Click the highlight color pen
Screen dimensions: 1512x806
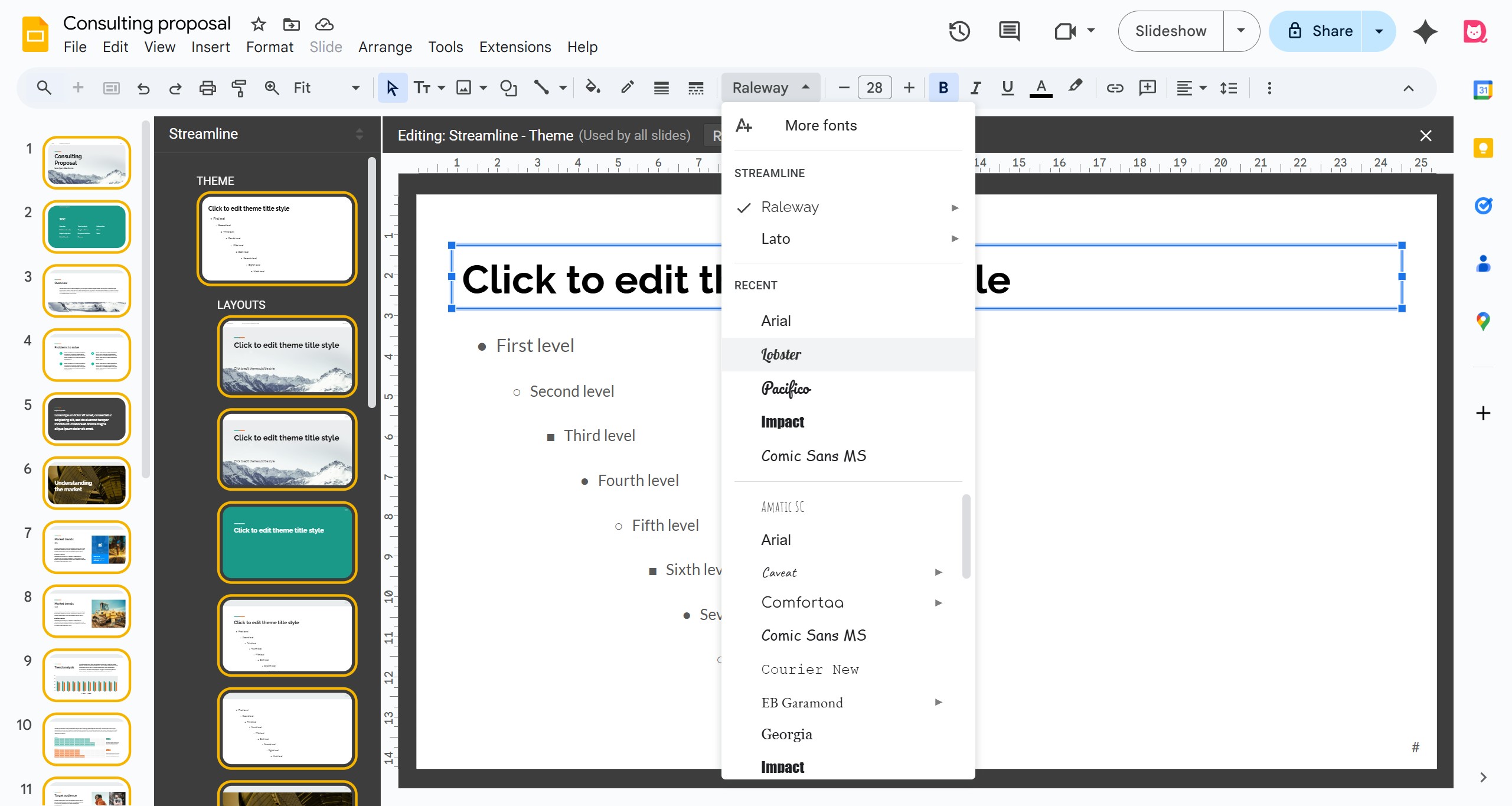click(x=1075, y=87)
